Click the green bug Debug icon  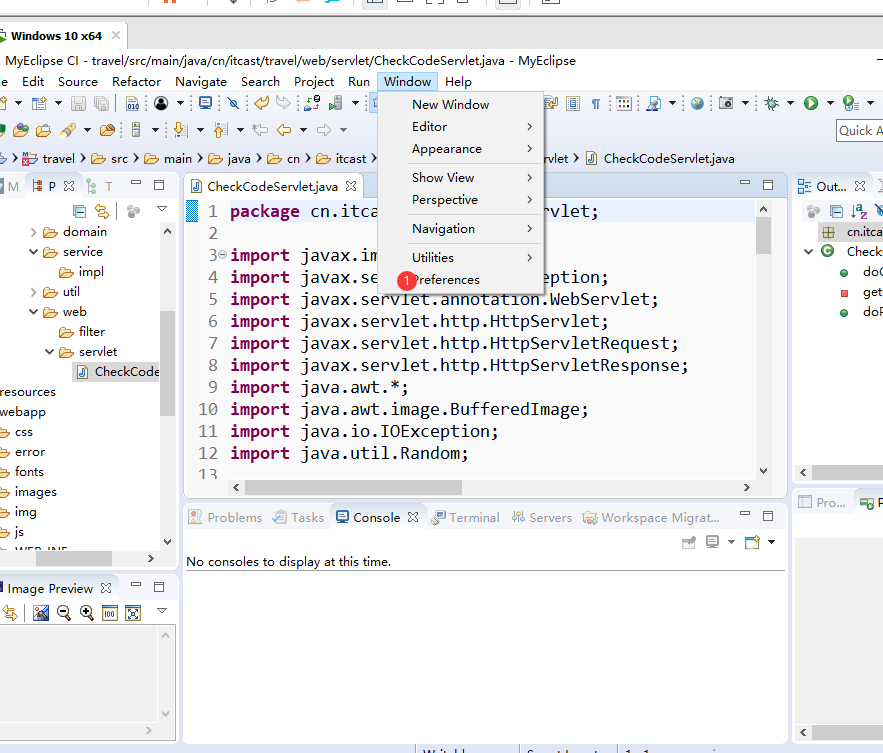pos(771,103)
